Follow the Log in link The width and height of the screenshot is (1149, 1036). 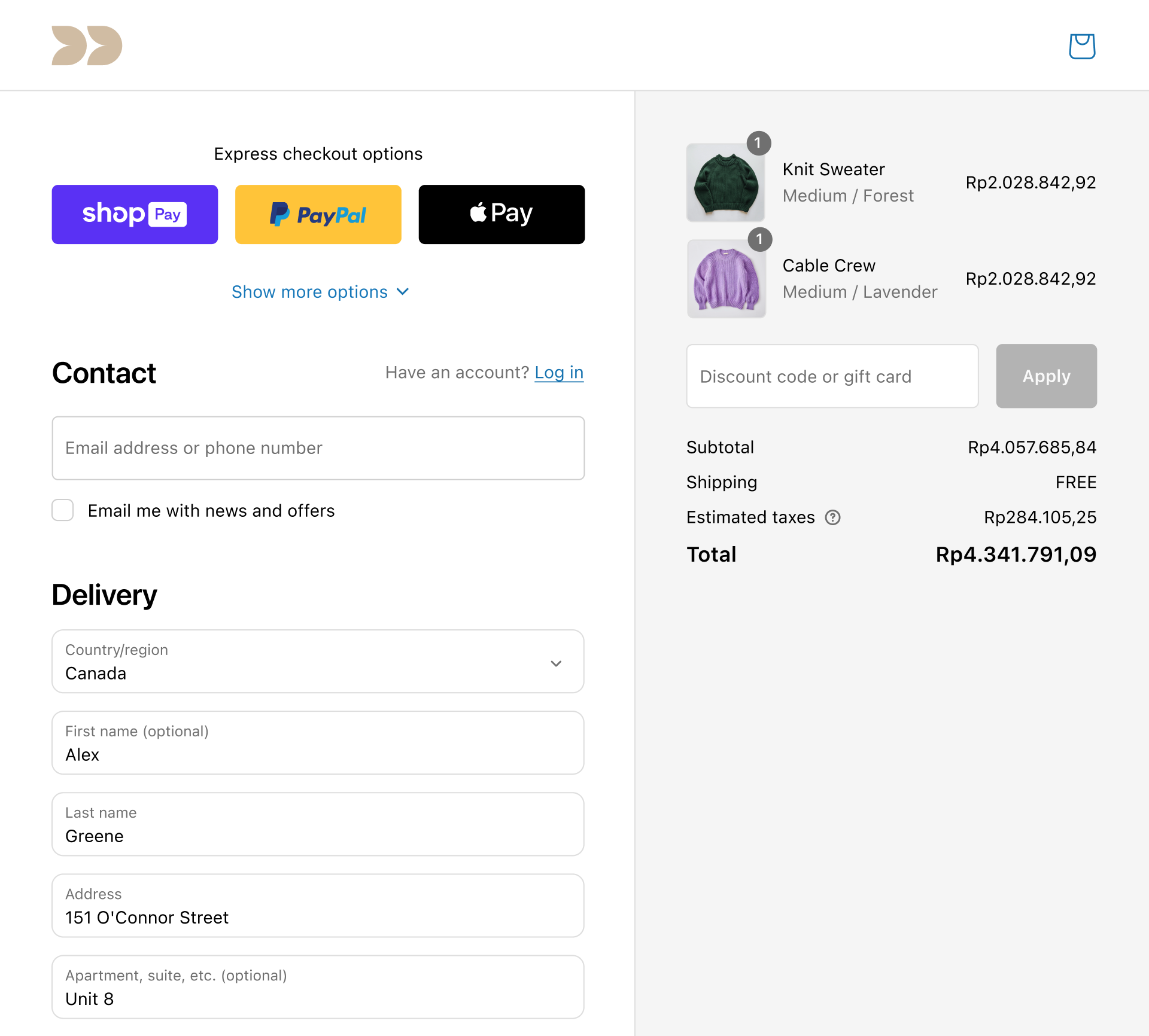pos(559,373)
